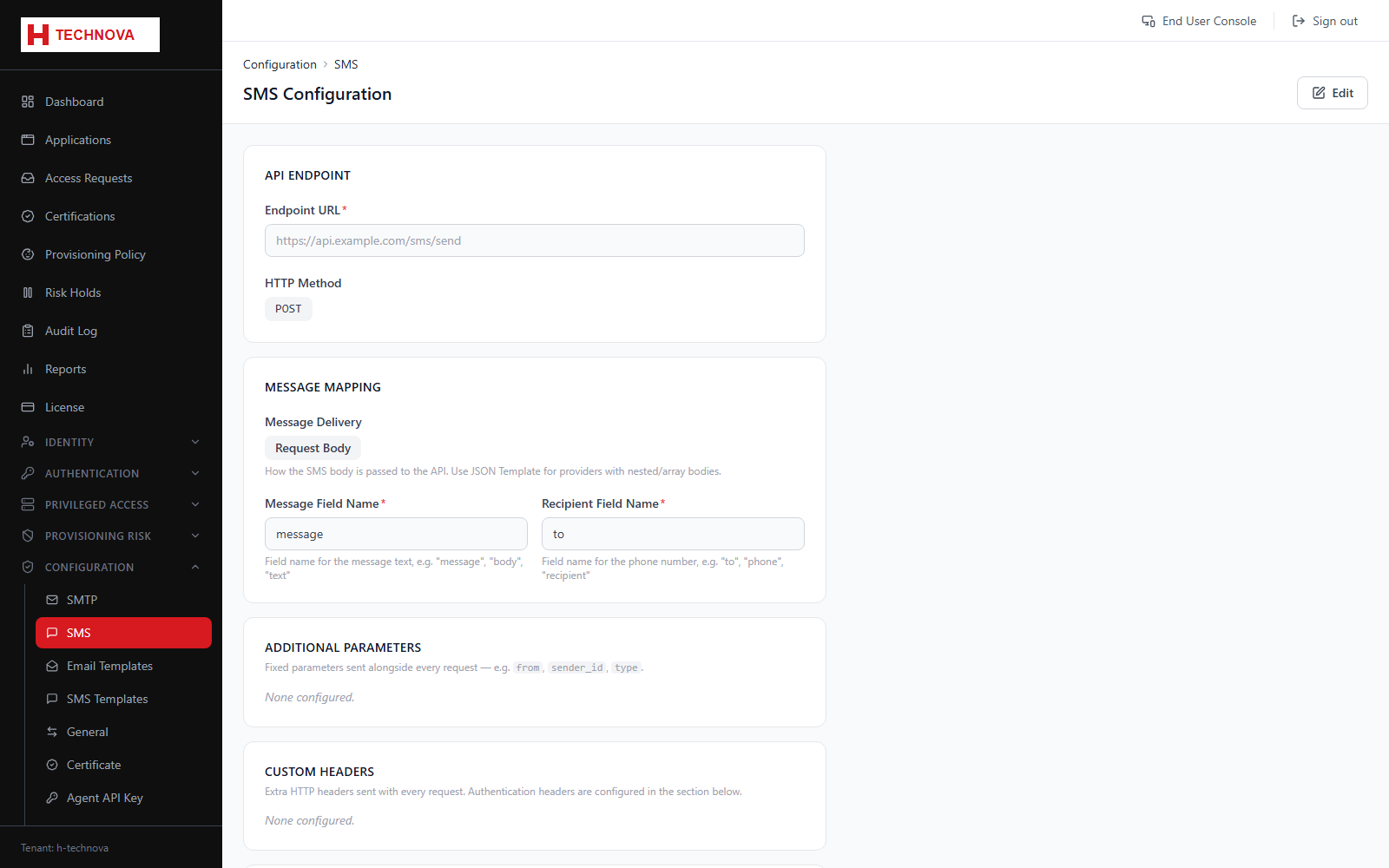Click the Authentication key icon
This screenshot has height=868, width=1389.
pos(28,473)
